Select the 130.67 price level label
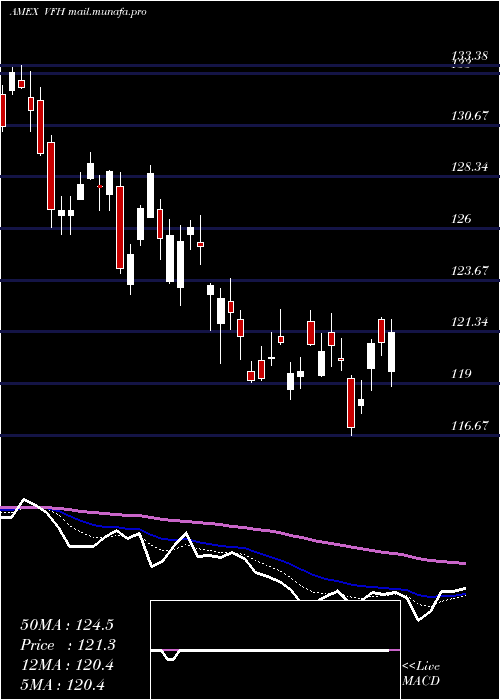Viewport: 500px width, 700px height. point(470,116)
